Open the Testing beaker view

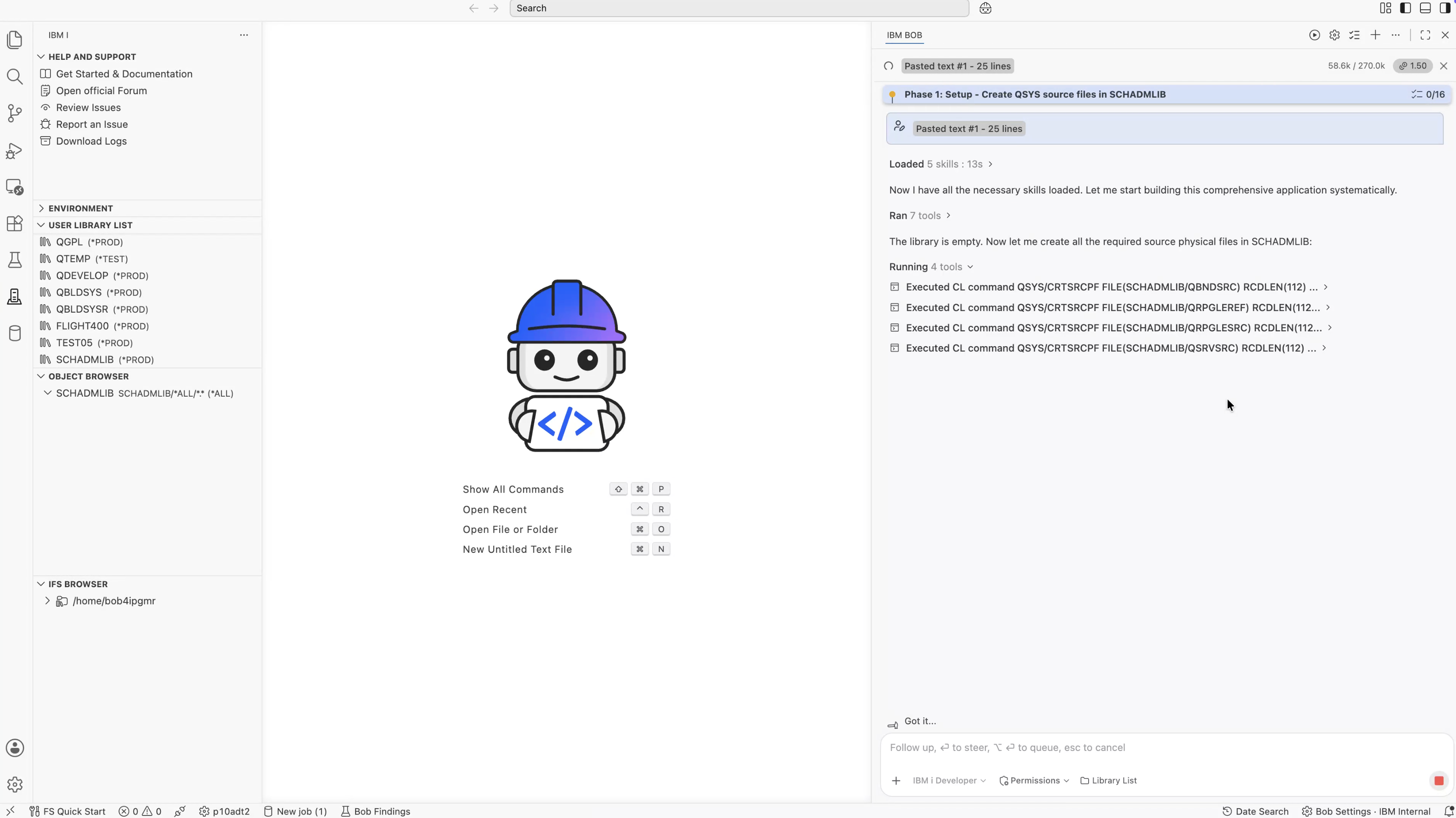pyautogui.click(x=15, y=260)
